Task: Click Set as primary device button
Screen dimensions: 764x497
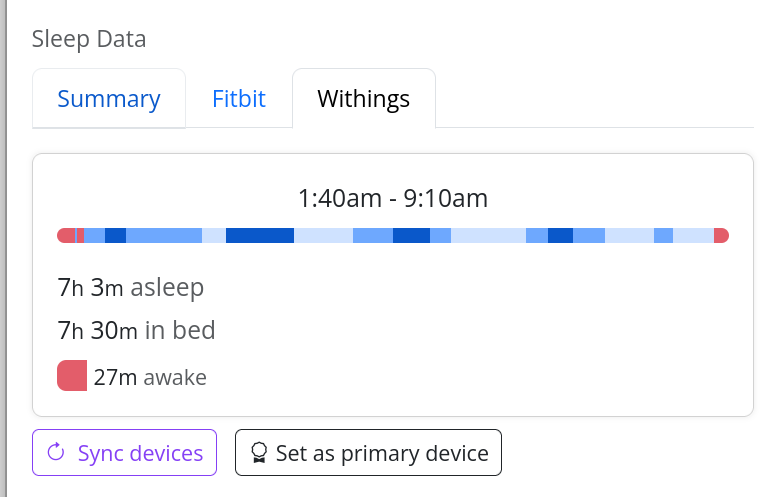Action: (368, 453)
